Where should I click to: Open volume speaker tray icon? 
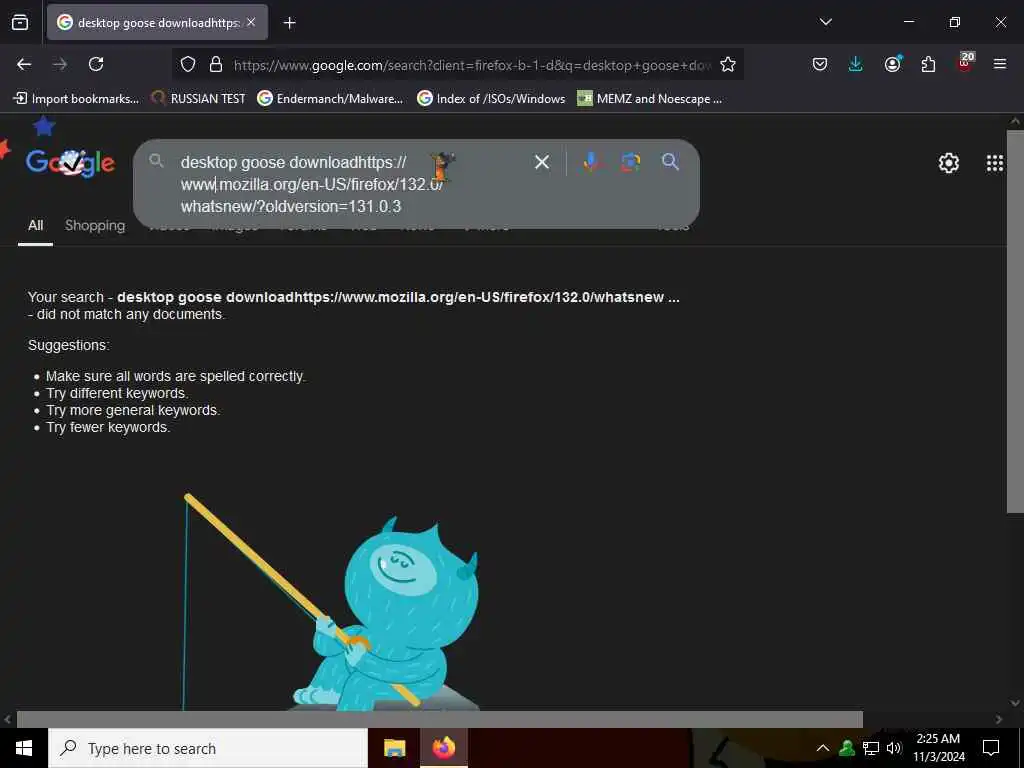click(894, 748)
